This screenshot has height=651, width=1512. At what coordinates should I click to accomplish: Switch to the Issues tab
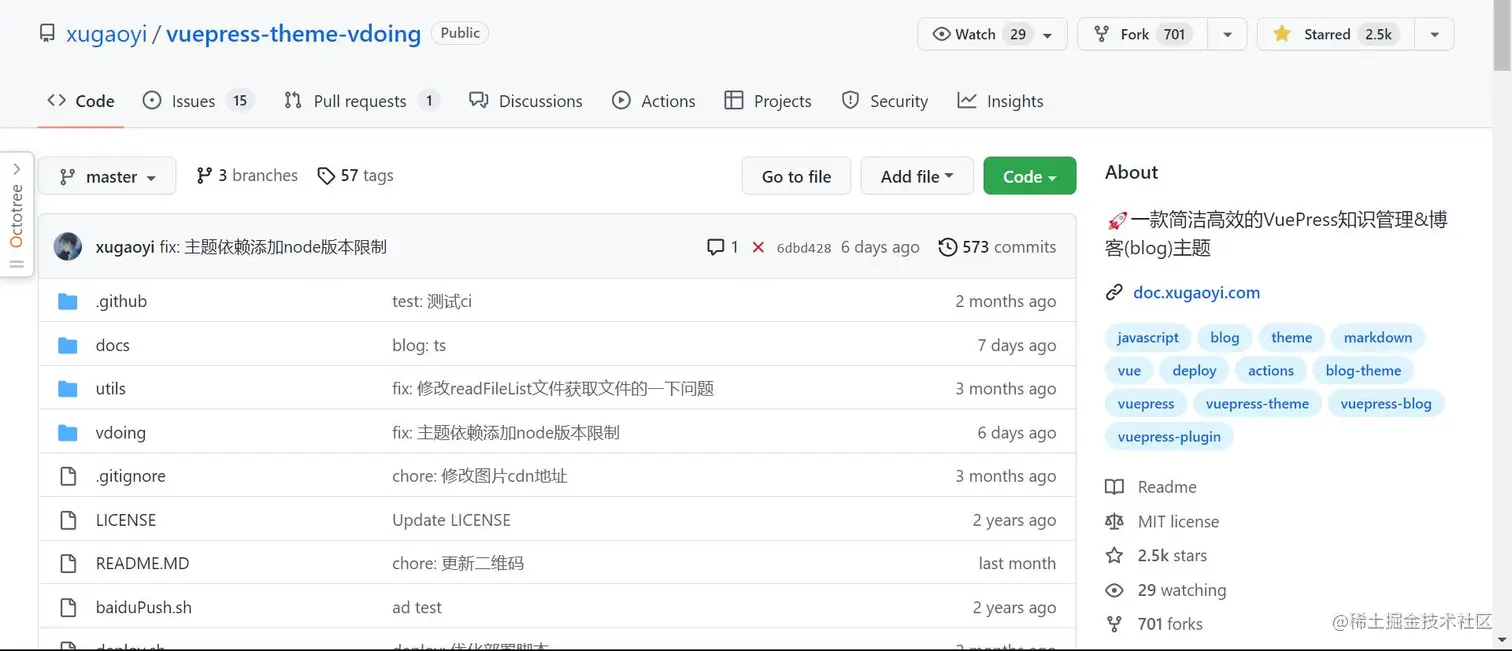point(198,101)
